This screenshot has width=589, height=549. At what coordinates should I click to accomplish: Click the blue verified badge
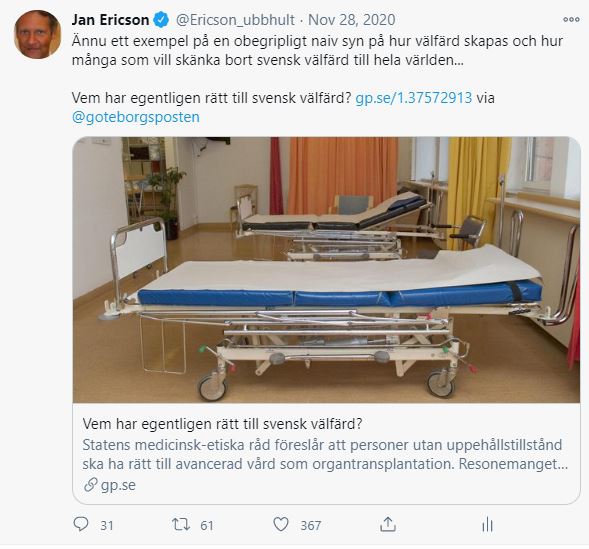(x=162, y=20)
